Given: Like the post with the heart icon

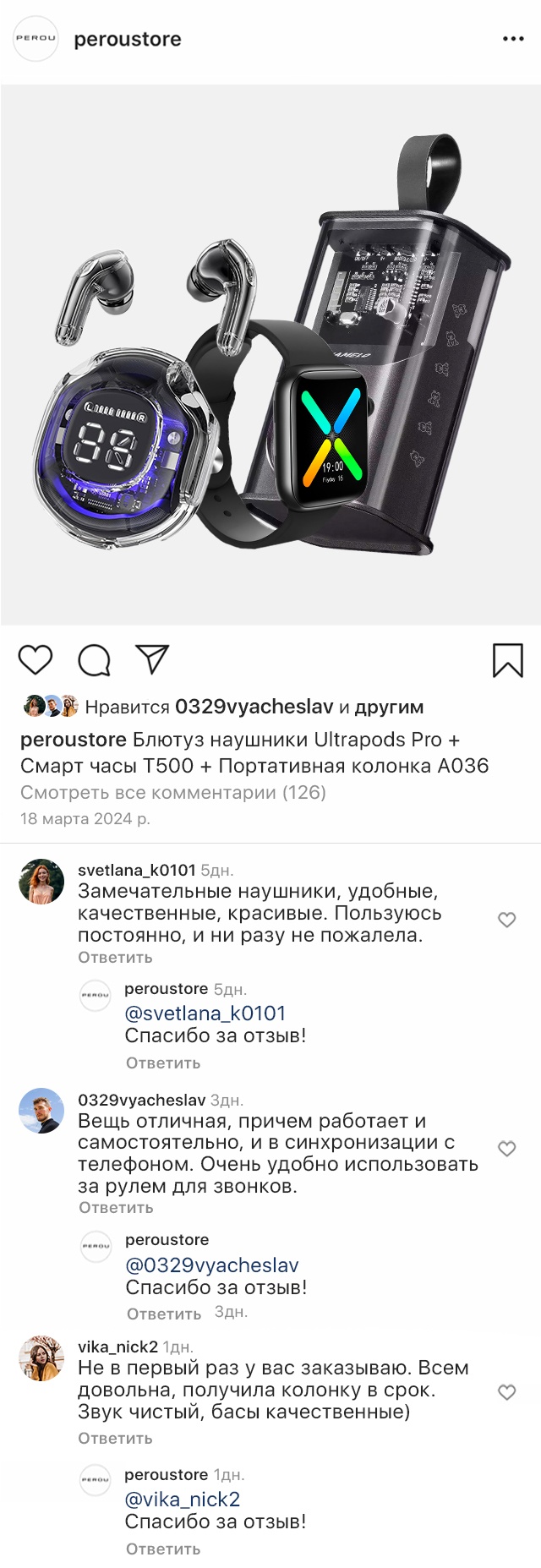Looking at the screenshot, I should coord(36,659).
